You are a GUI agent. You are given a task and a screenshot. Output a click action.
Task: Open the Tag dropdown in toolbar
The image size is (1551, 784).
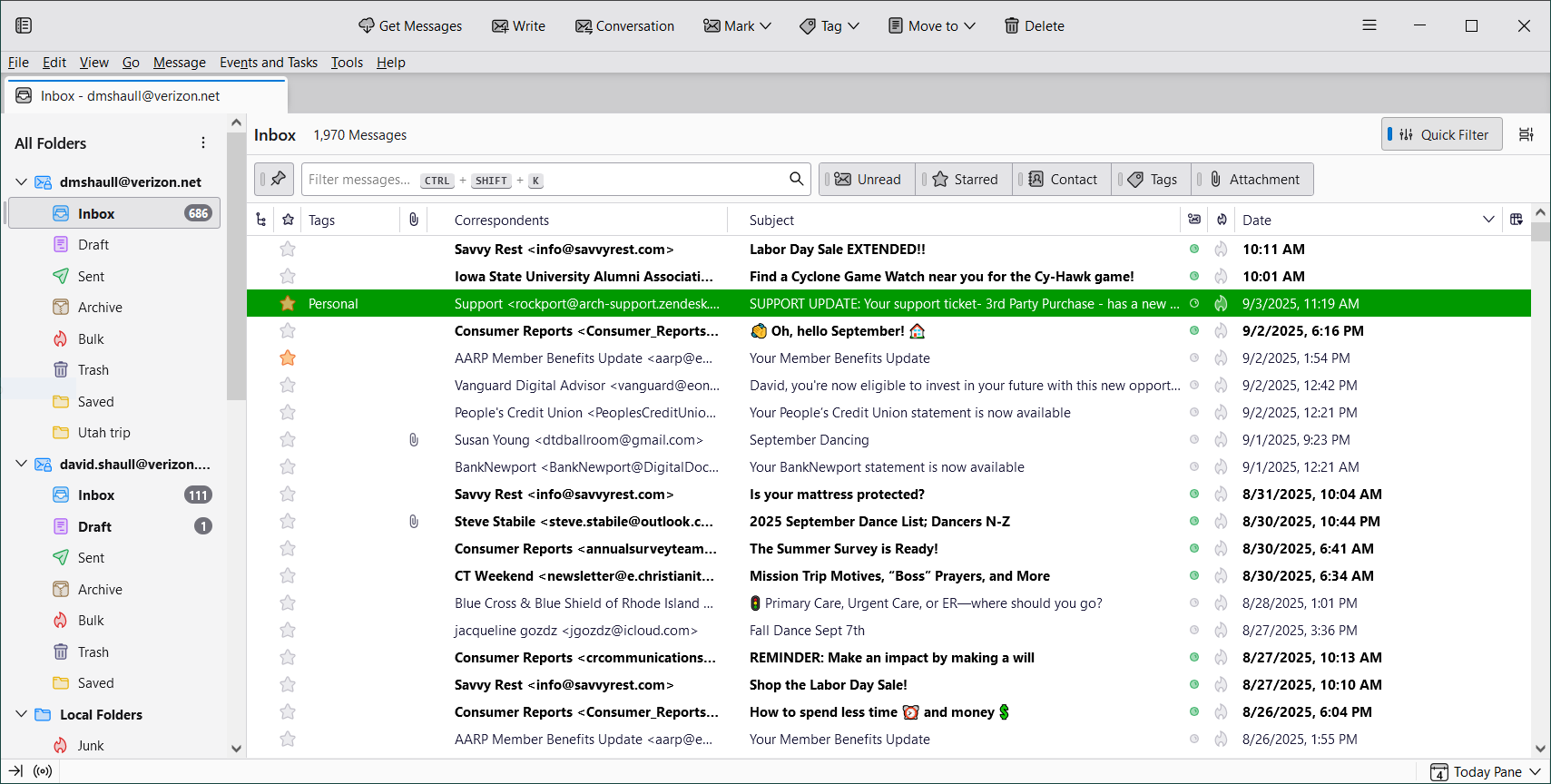point(829,25)
